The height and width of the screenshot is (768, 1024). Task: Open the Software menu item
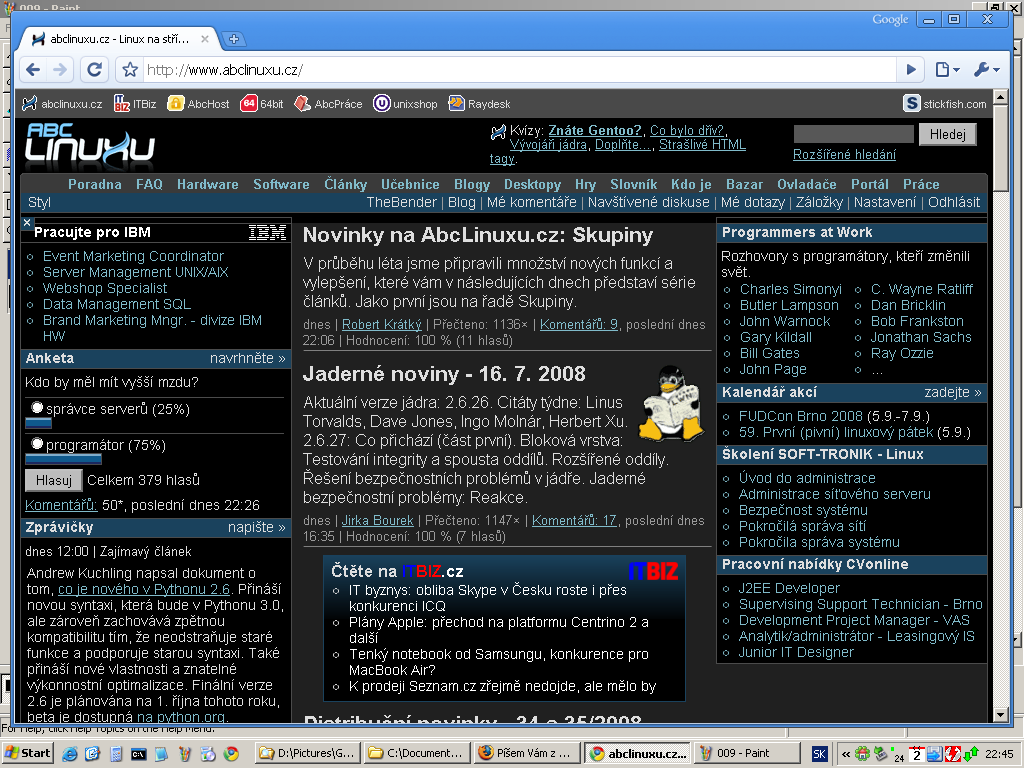pyautogui.click(x=281, y=184)
